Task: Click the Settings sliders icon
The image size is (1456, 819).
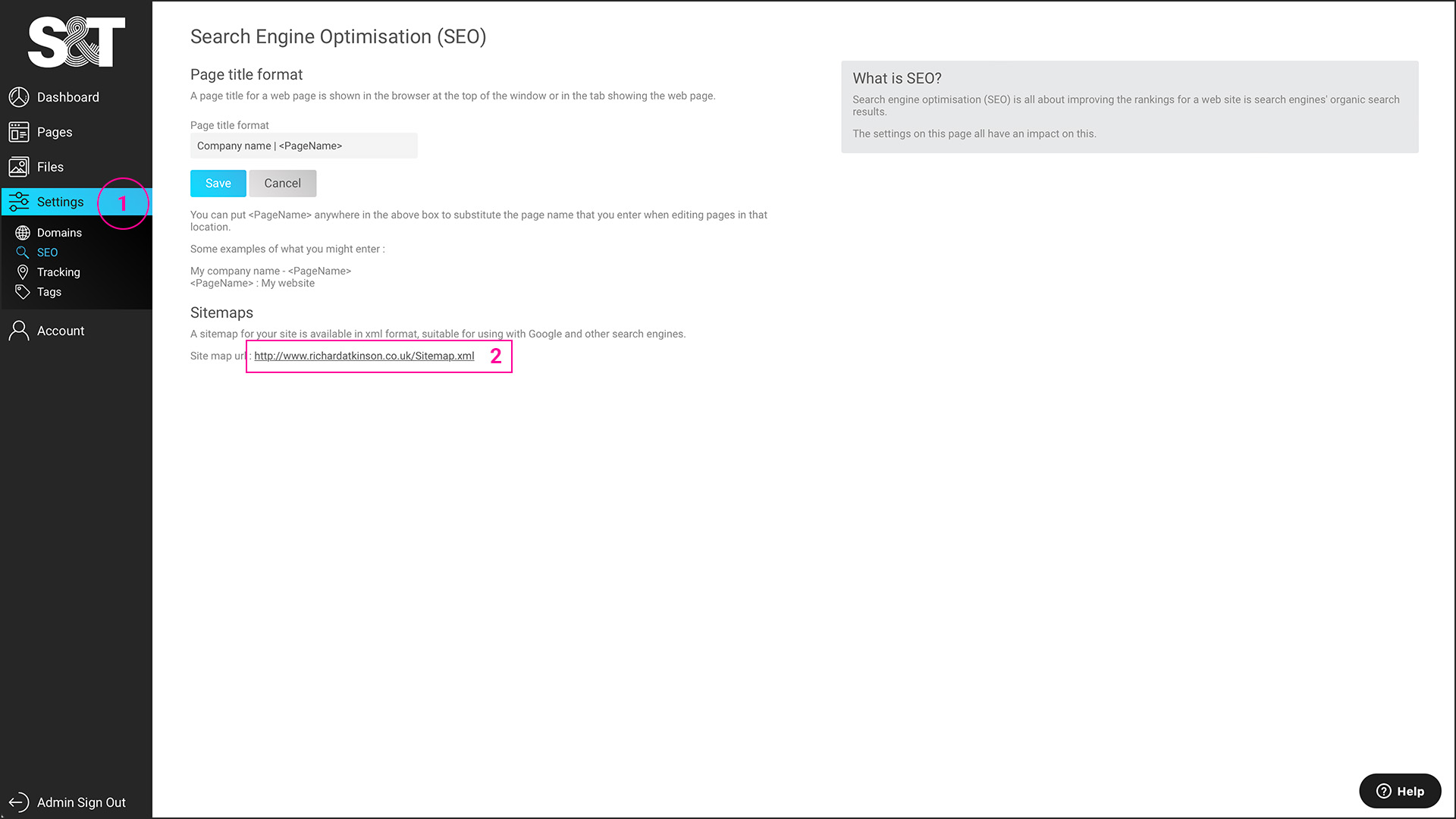Action: pyautogui.click(x=19, y=202)
